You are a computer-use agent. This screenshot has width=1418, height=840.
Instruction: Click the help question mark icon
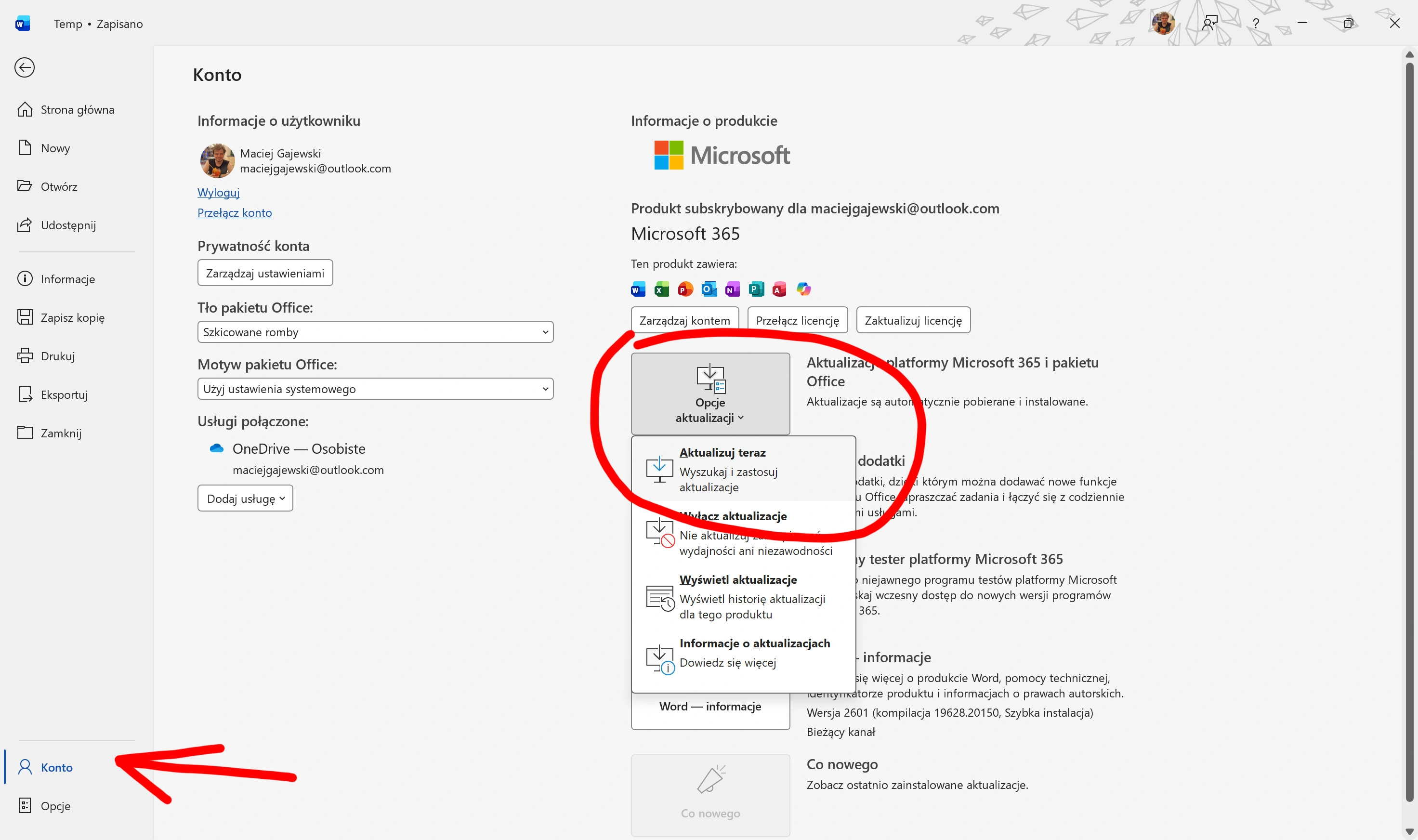[x=1256, y=23]
